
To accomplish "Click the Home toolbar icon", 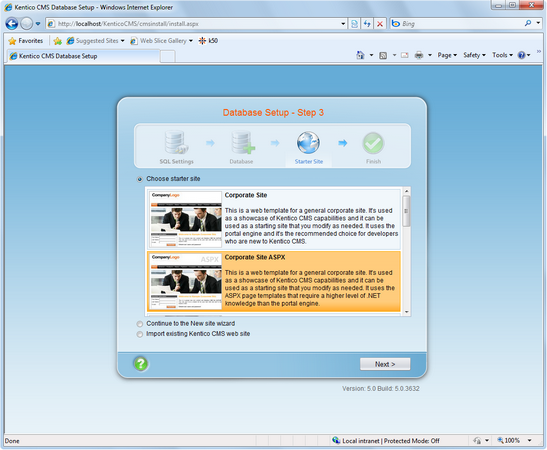I will 360,55.
